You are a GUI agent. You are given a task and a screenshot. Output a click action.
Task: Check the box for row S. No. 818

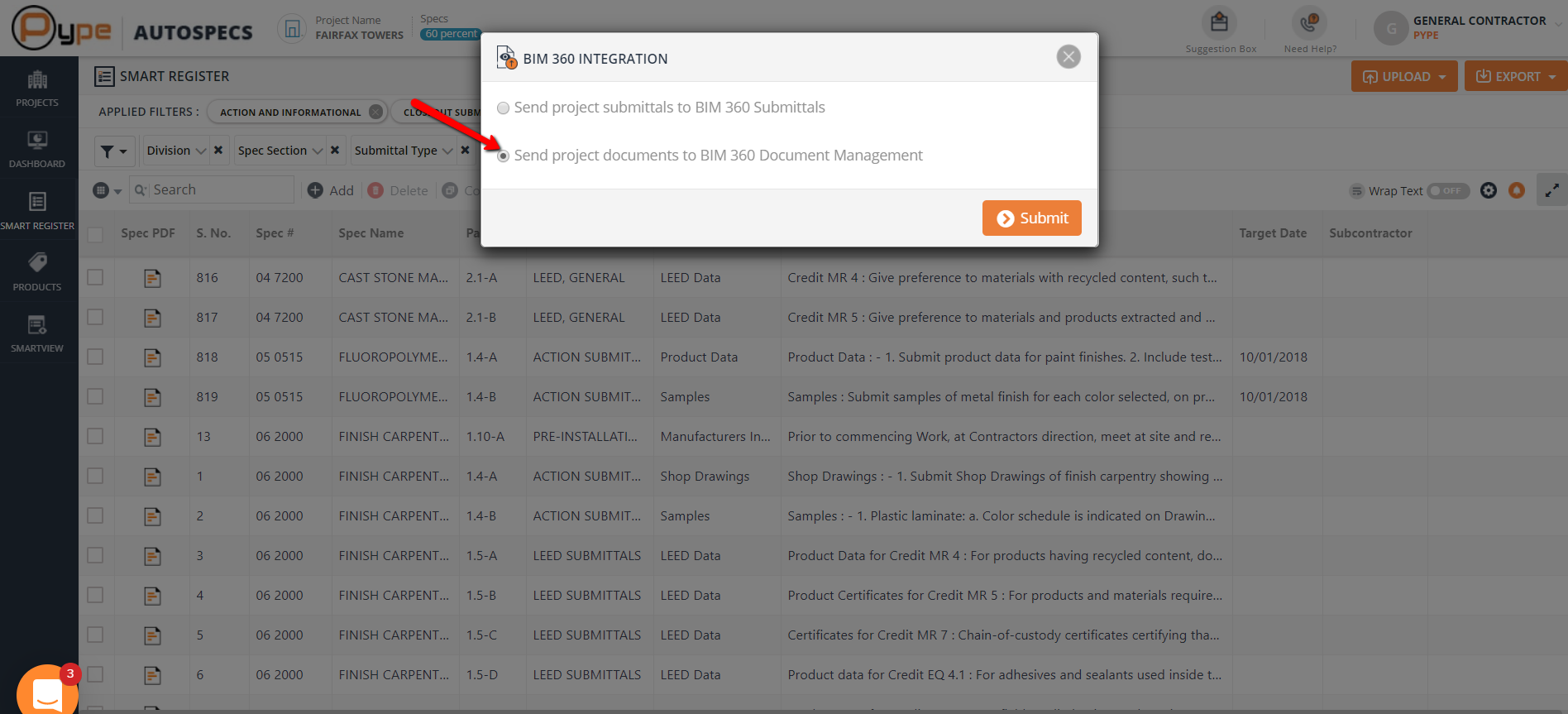[95, 357]
